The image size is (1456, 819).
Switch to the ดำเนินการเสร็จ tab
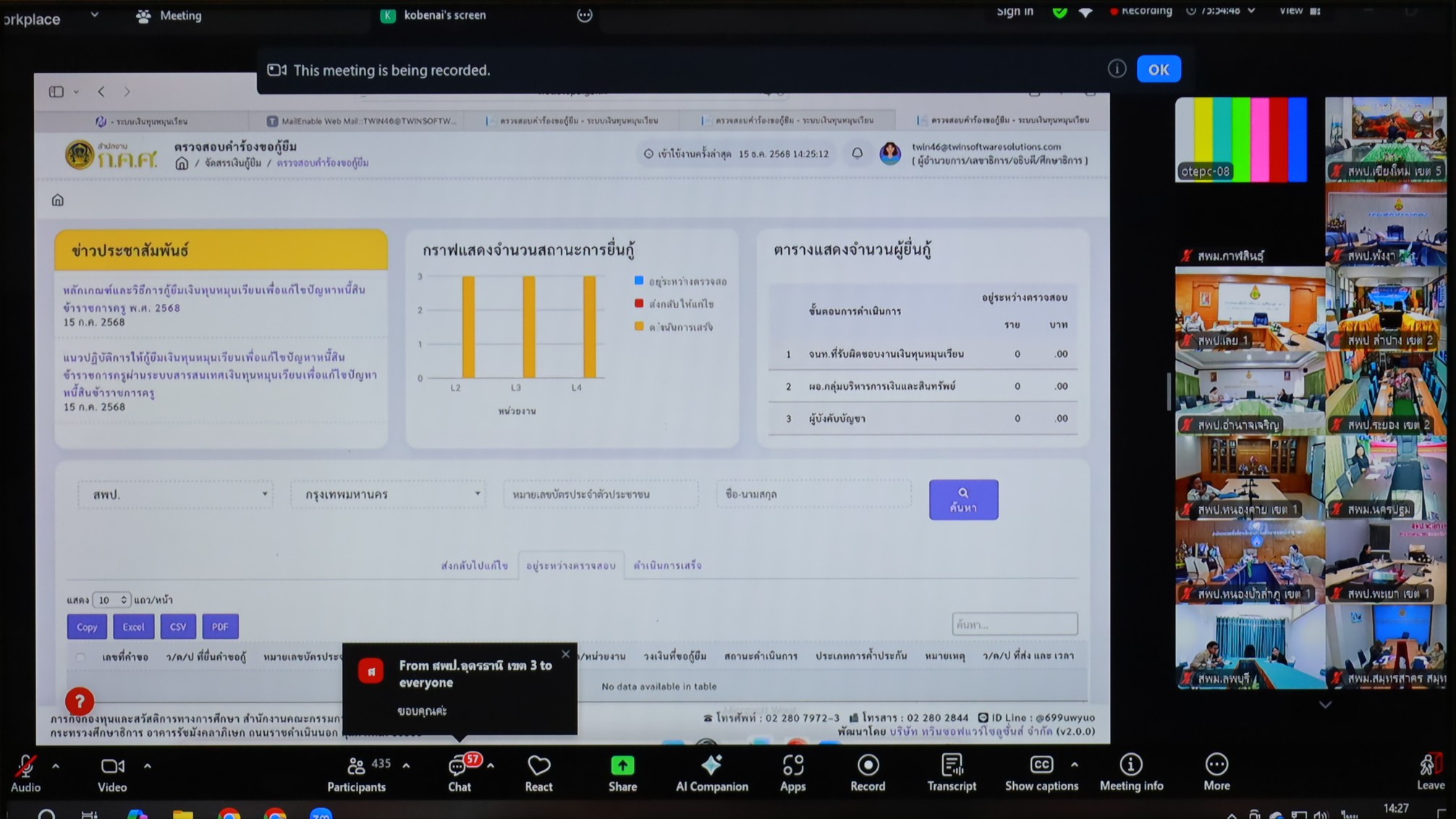click(667, 566)
